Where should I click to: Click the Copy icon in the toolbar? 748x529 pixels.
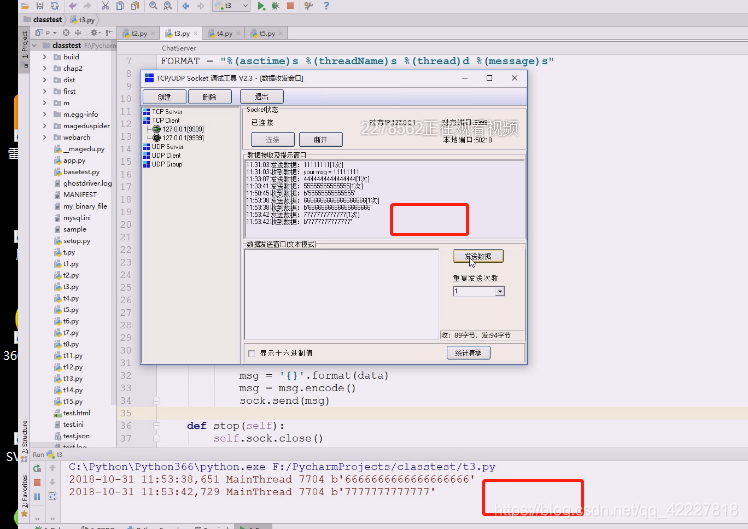coord(120,6)
